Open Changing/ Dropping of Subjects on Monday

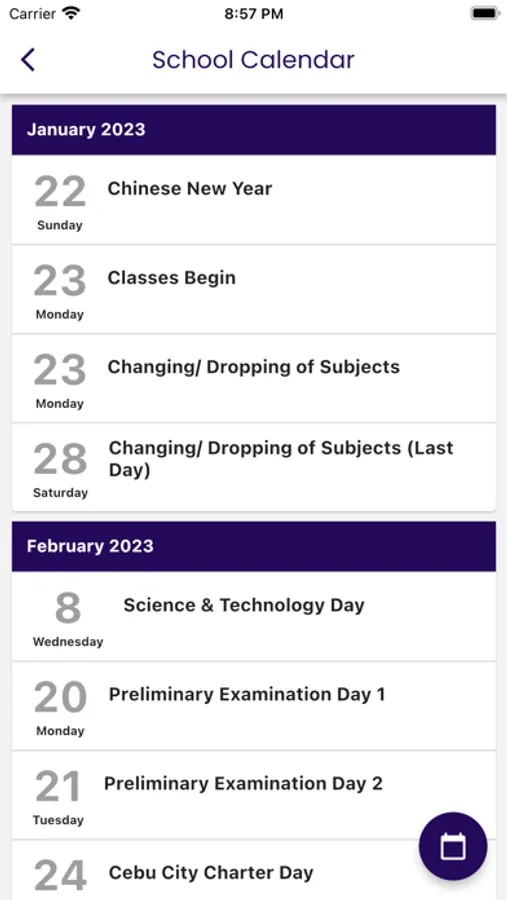[254, 378]
